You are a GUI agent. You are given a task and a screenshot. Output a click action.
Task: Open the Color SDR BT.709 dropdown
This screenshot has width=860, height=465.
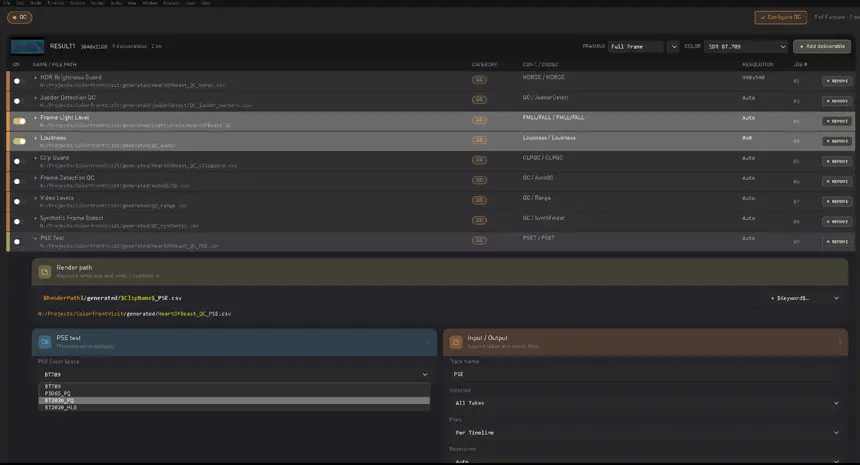pos(746,47)
